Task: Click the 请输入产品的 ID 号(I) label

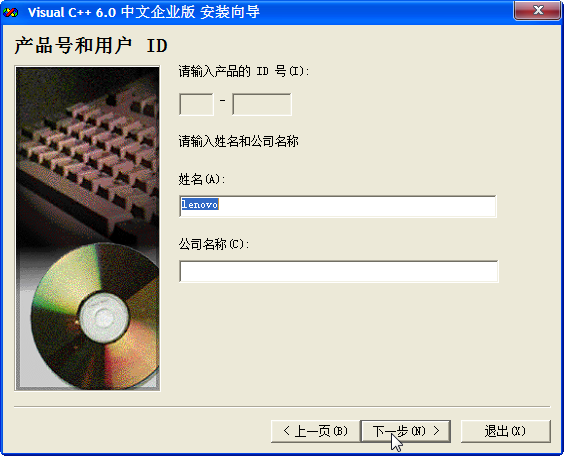Action: point(244,71)
